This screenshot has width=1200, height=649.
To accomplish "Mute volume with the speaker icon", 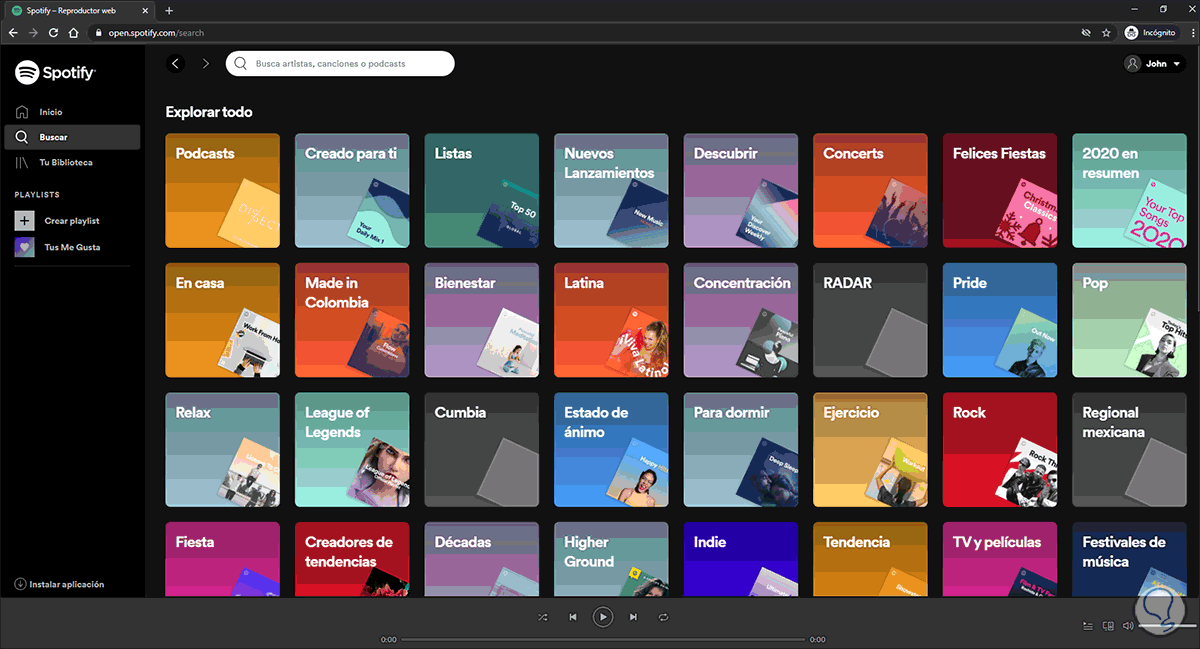I will coord(1128,626).
